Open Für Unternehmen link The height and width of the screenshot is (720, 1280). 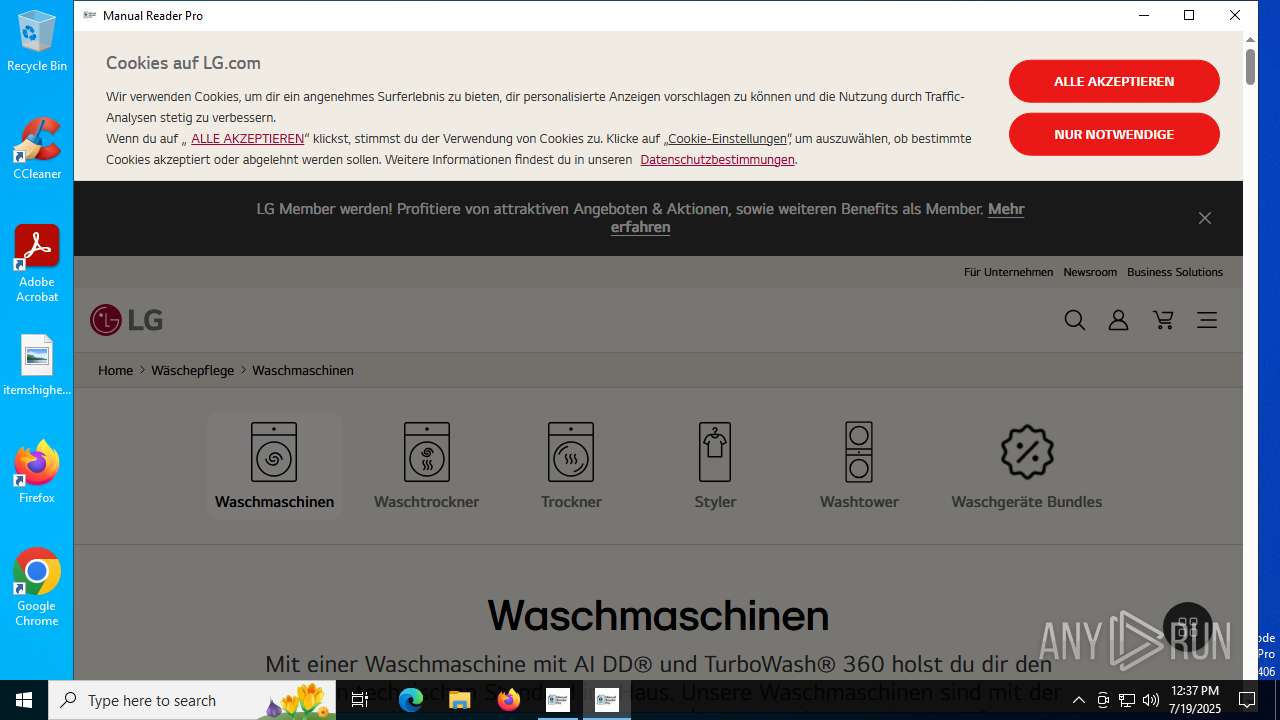pyautogui.click(x=1008, y=272)
